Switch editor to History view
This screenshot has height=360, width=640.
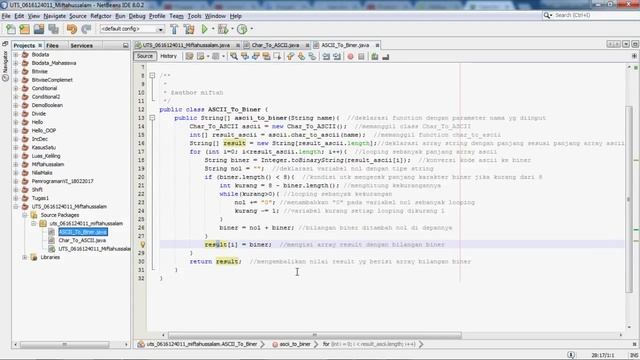pyautogui.click(x=169, y=56)
